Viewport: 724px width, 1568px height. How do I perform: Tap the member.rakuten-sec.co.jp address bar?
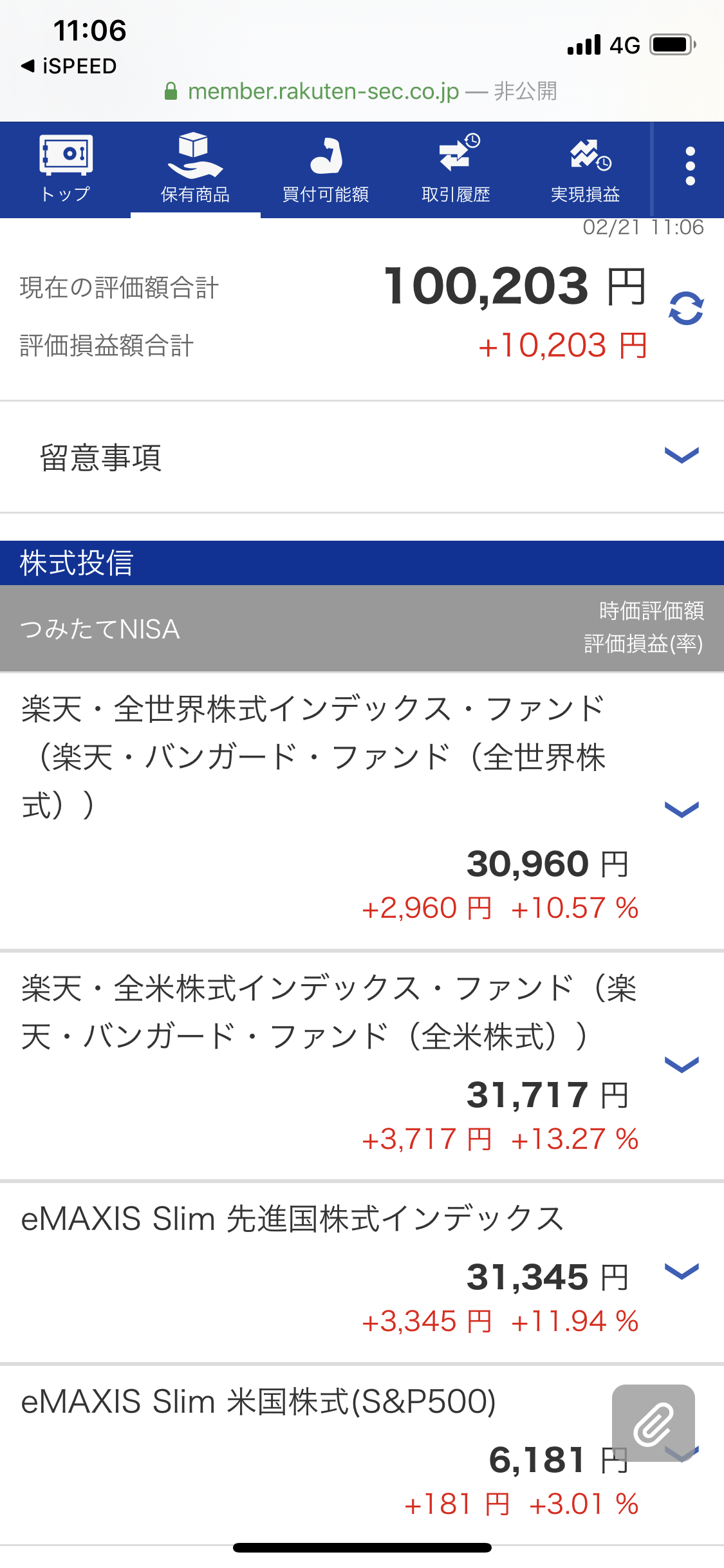(x=360, y=91)
